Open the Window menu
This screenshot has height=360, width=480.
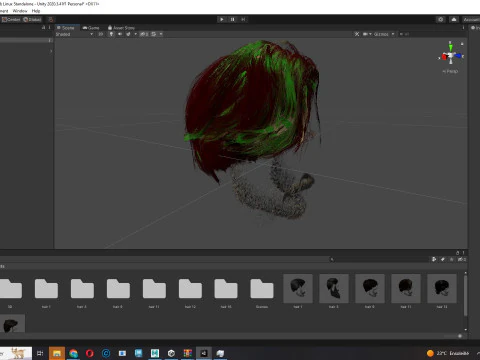tap(20, 11)
